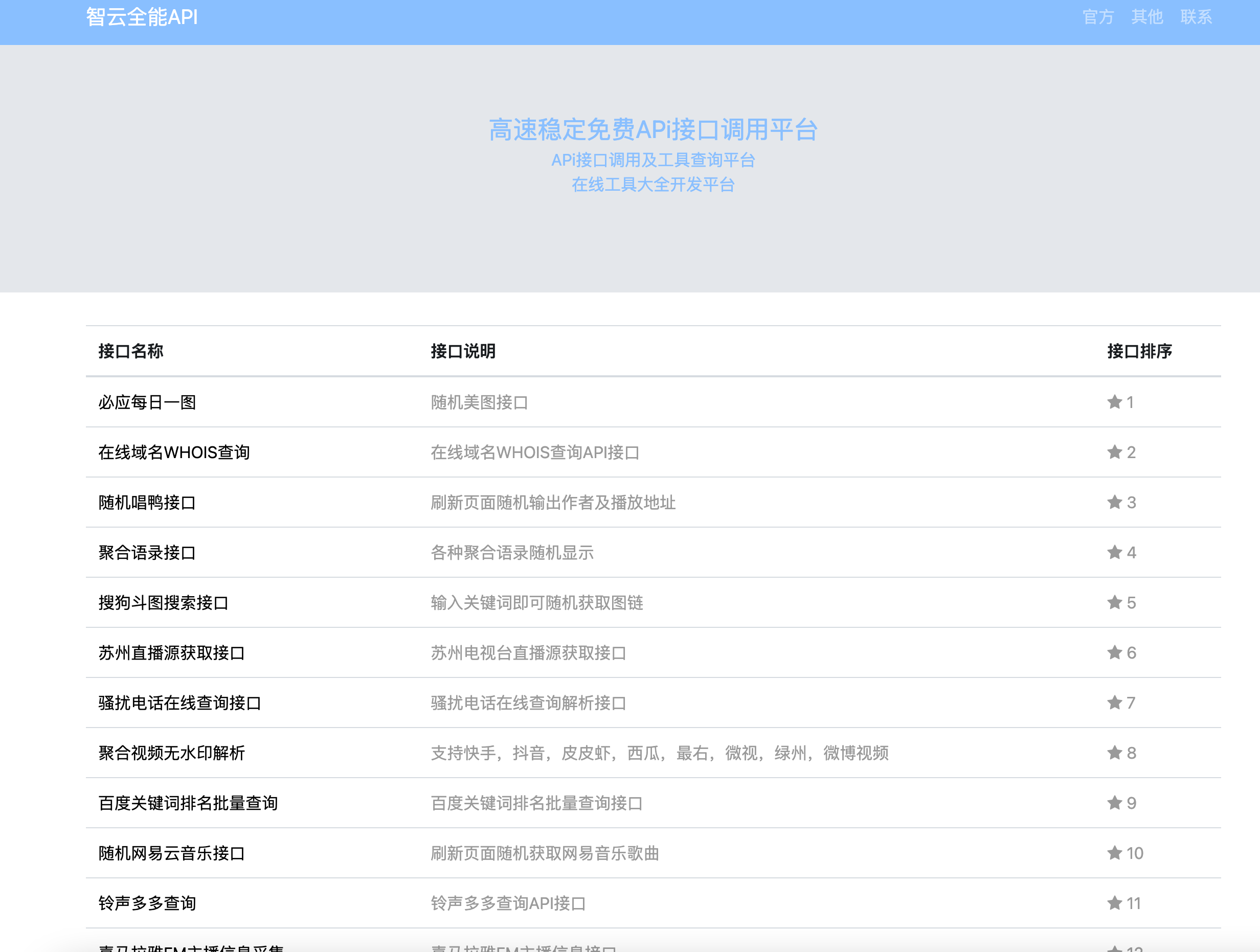Click the 智云全能API site logo
This screenshot has width=1260, height=952.
click(142, 17)
